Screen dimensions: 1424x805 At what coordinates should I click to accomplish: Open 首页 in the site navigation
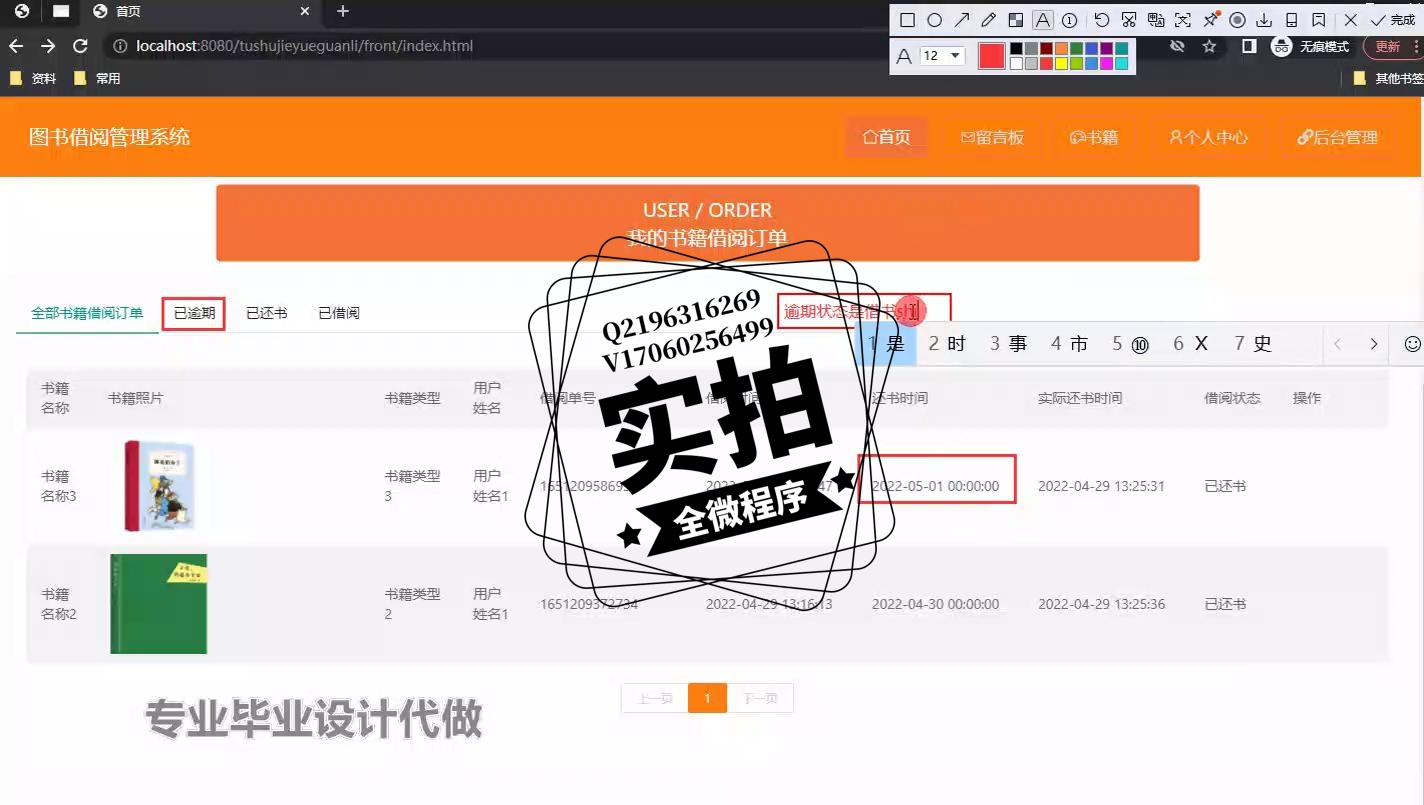click(x=887, y=137)
